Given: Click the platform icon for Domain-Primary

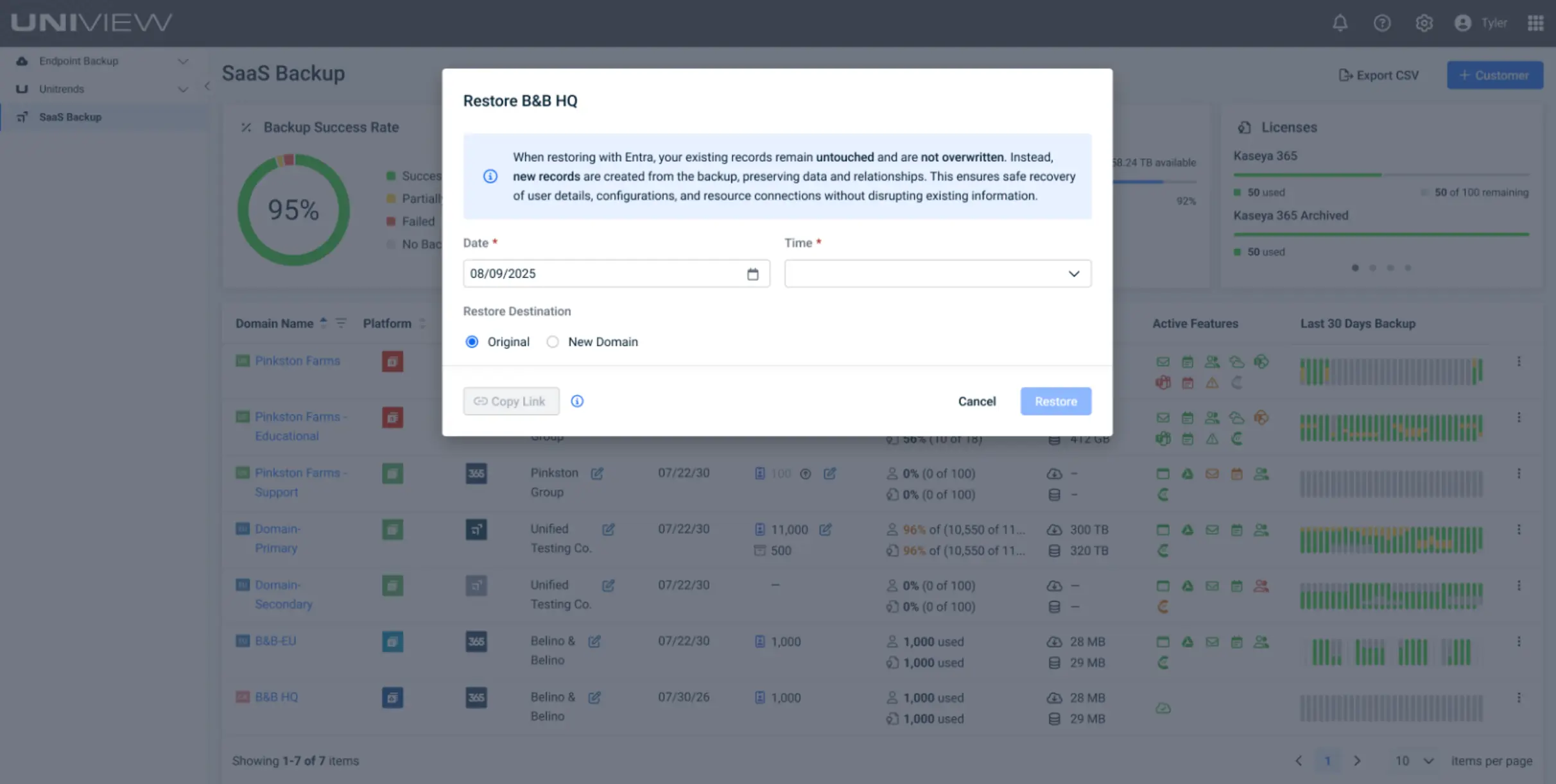Looking at the screenshot, I should coord(476,529).
